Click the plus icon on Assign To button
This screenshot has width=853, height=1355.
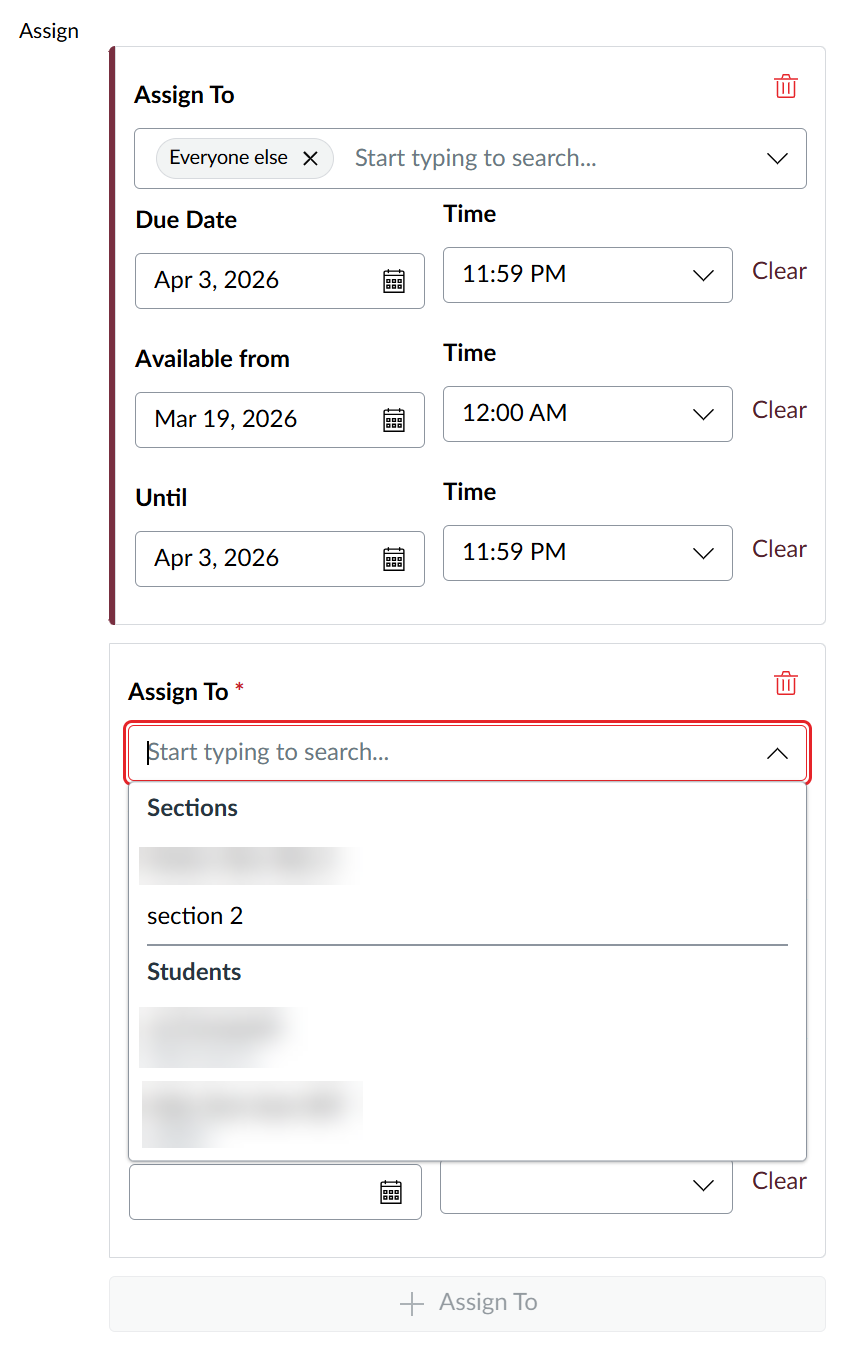click(x=411, y=1302)
